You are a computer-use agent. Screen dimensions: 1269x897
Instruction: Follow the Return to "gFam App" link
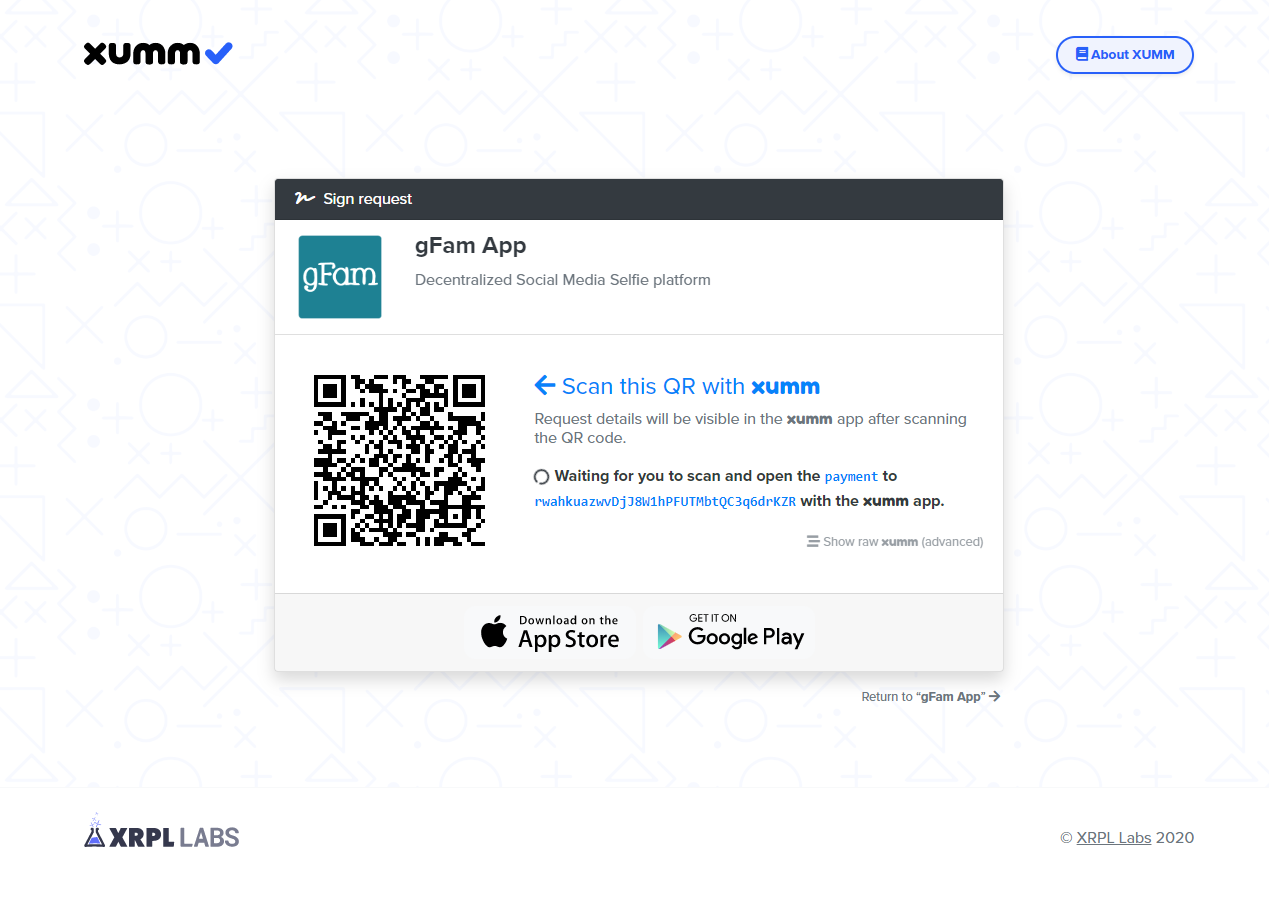click(931, 697)
